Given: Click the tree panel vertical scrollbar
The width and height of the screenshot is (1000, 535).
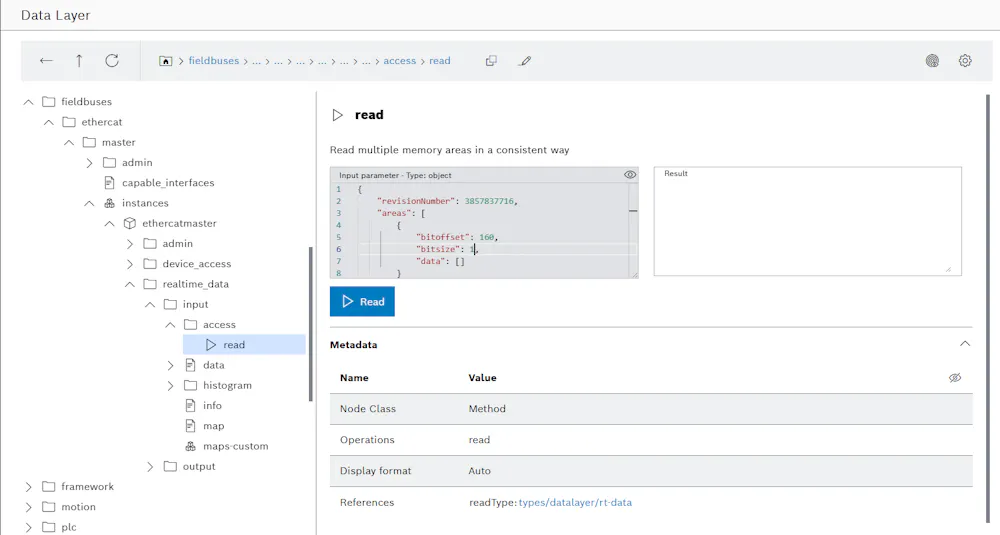Looking at the screenshot, I should [311, 324].
